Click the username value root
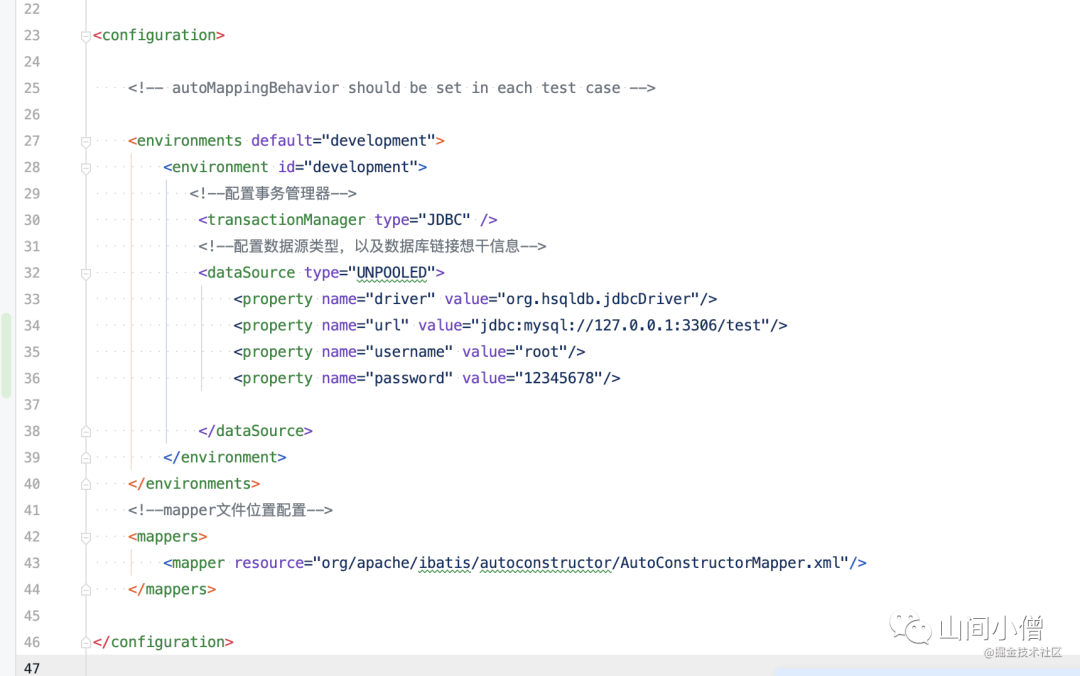Viewport: 1080px width, 676px height. pos(541,352)
